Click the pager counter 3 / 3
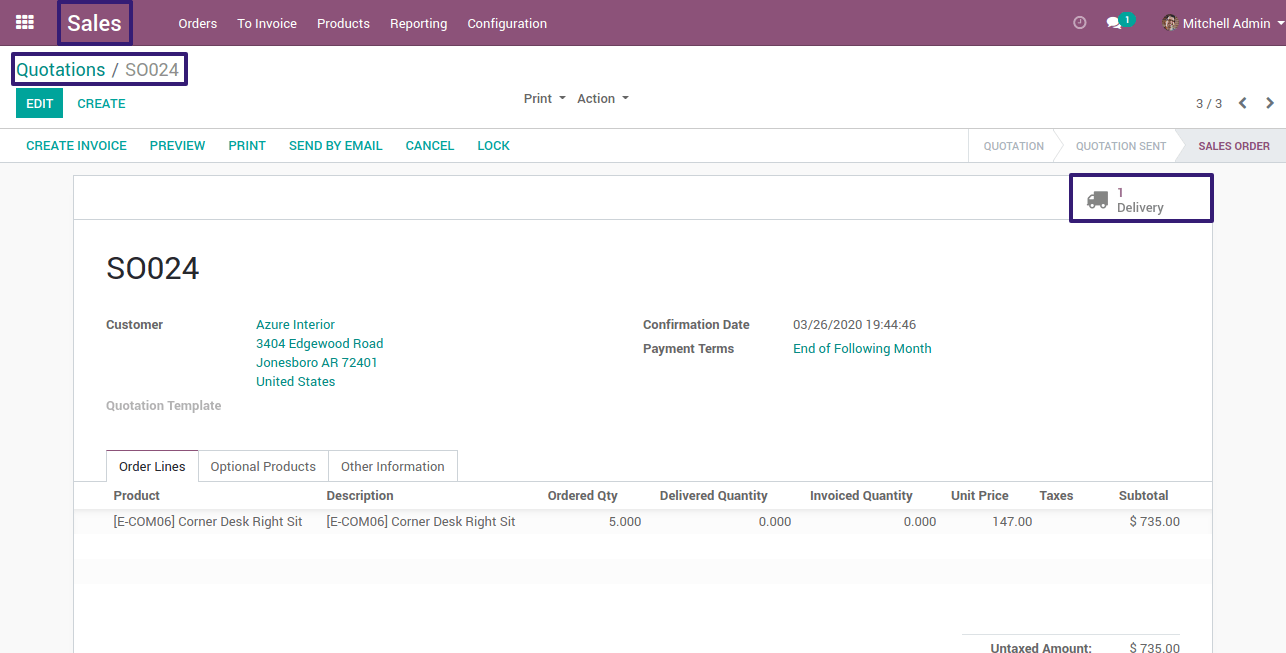 (1209, 103)
